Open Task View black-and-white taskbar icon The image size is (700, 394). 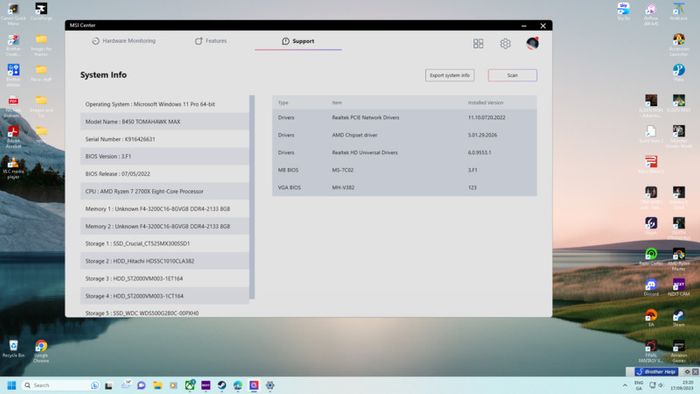pyautogui.click(x=108, y=386)
